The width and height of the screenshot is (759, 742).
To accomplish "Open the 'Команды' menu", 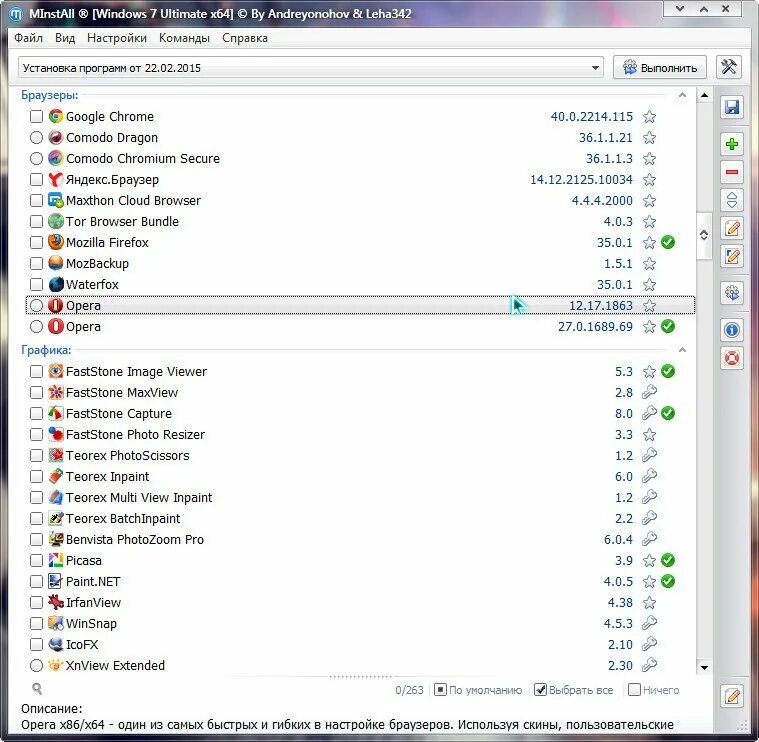I will 184,38.
